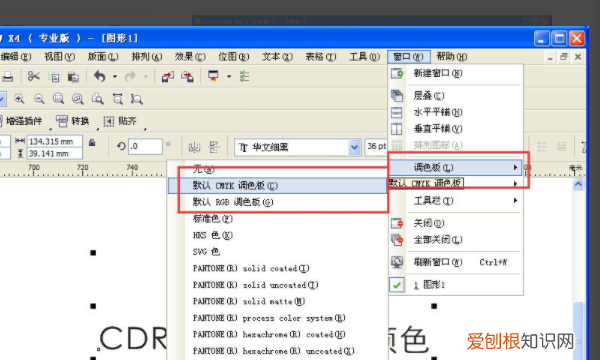Click the Zoom to selection icon
This screenshot has height=360, width=600.
(x=58, y=99)
